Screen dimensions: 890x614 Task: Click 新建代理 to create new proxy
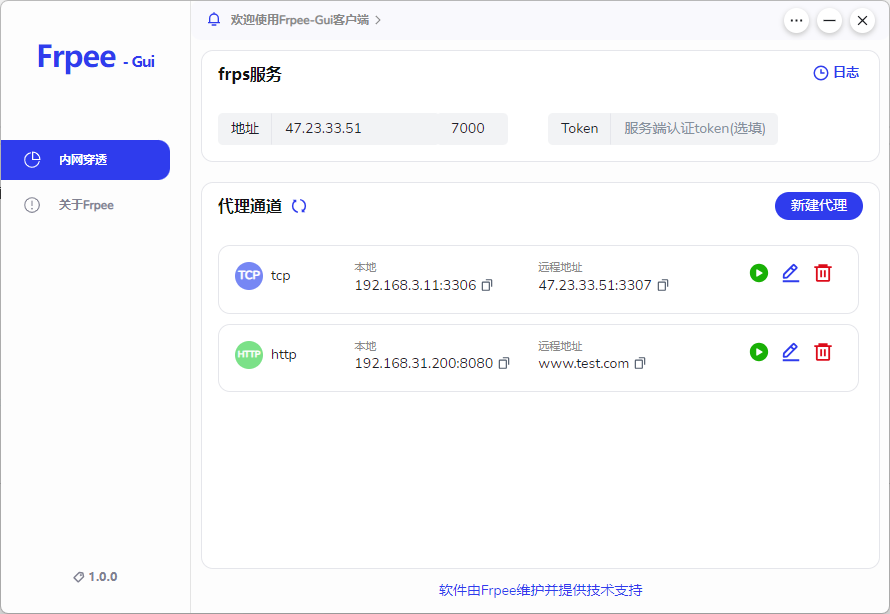pyautogui.click(x=818, y=206)
